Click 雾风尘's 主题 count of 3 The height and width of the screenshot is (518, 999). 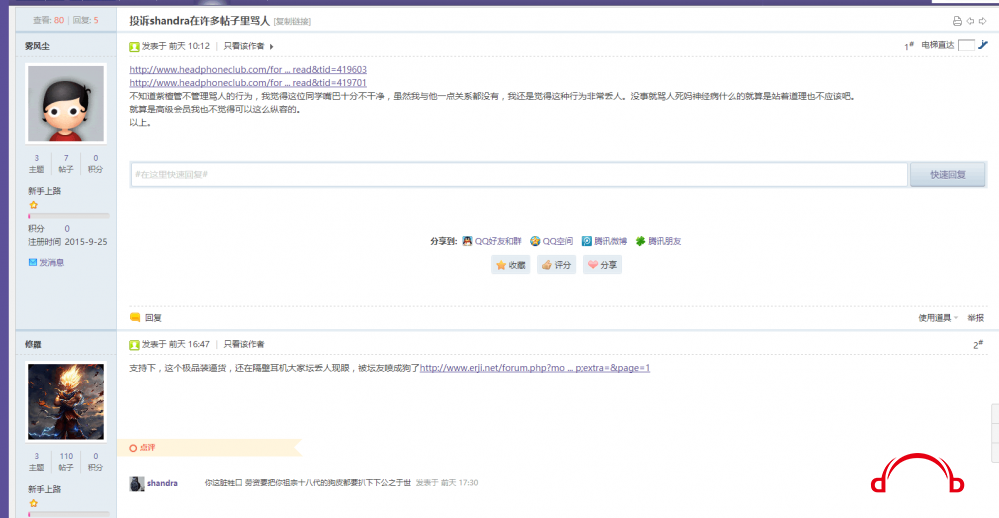(36, 158)
